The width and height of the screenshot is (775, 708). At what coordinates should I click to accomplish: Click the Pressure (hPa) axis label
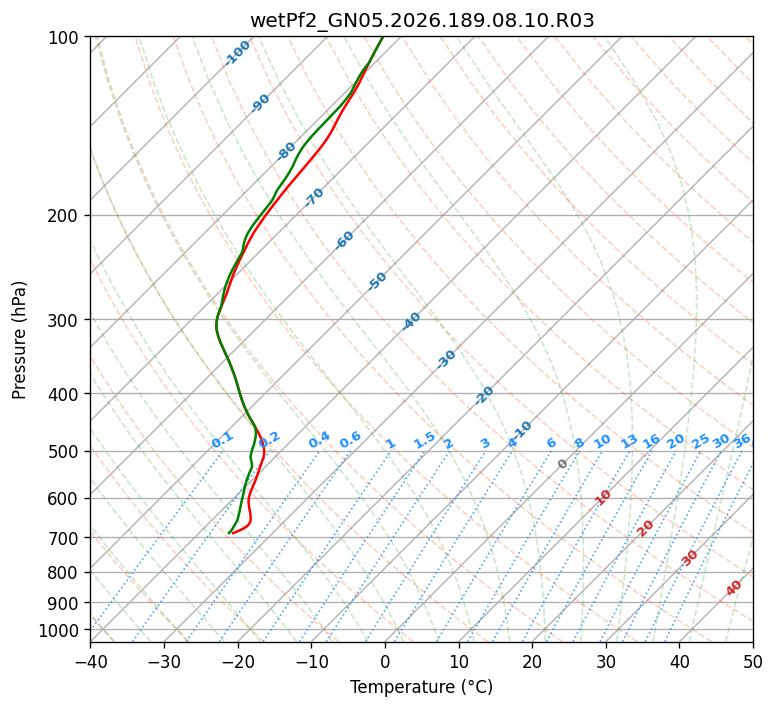pos(19,340)
